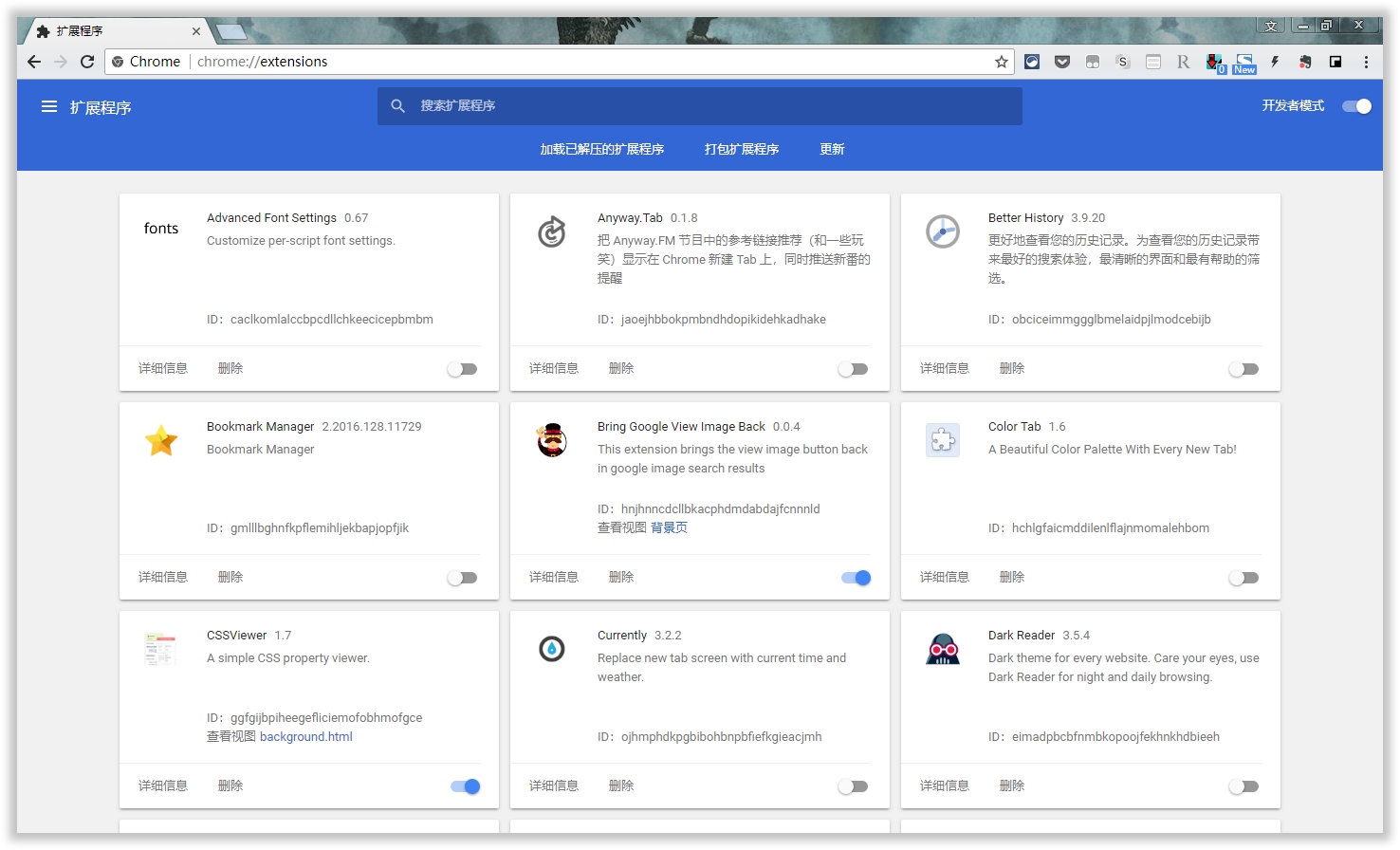Click the search extensions field
Viewport: 1400px width, 850px height.
coord(700,106)
